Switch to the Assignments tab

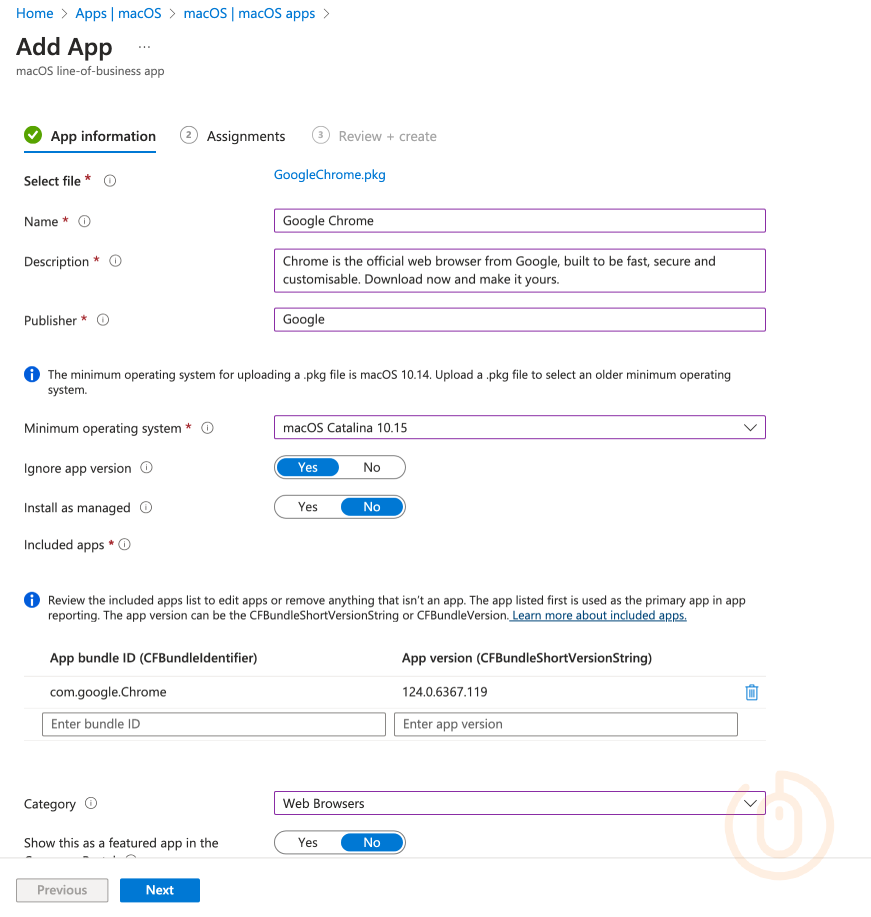245,136
